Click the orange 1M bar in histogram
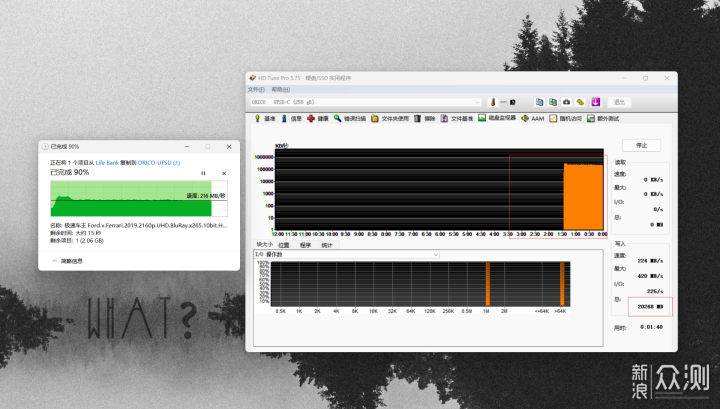 pyautogui.click(x=488, y=284)
